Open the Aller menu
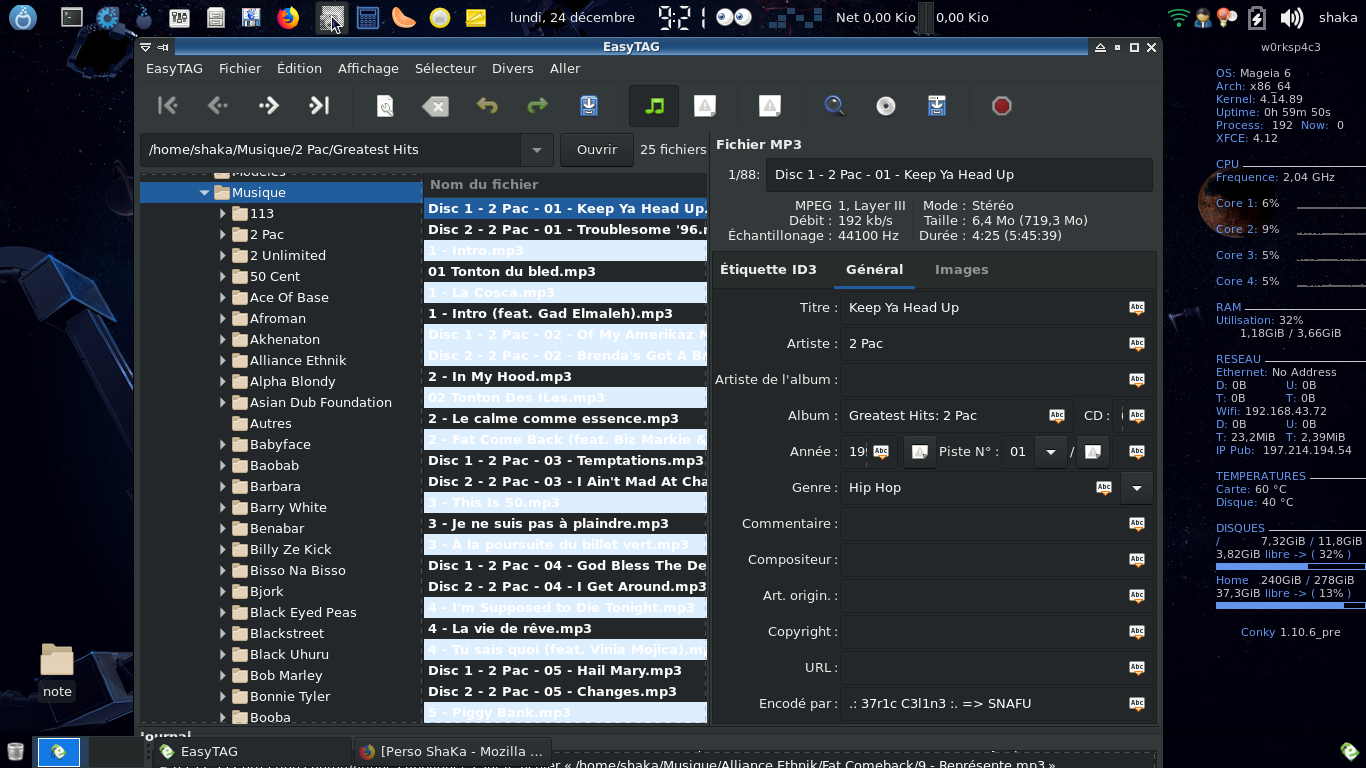This screenshot has width=1366, height=768. click(565, 68)
